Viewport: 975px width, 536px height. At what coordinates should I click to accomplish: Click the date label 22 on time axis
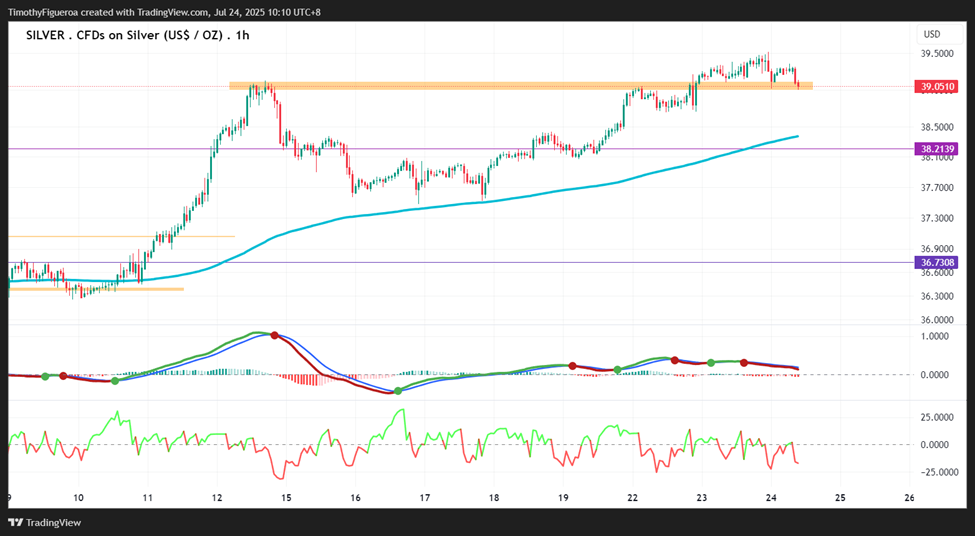(632, 497)
